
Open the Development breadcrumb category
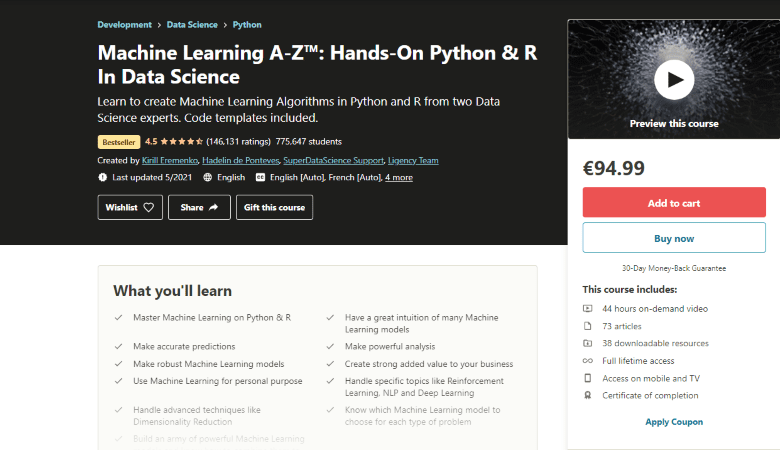(x=125, y=24)
